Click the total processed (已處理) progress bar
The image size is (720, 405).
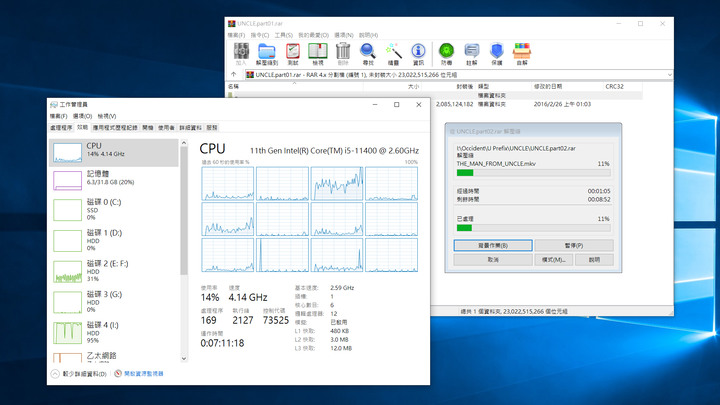pyautogui.click(x=534, y=228)
